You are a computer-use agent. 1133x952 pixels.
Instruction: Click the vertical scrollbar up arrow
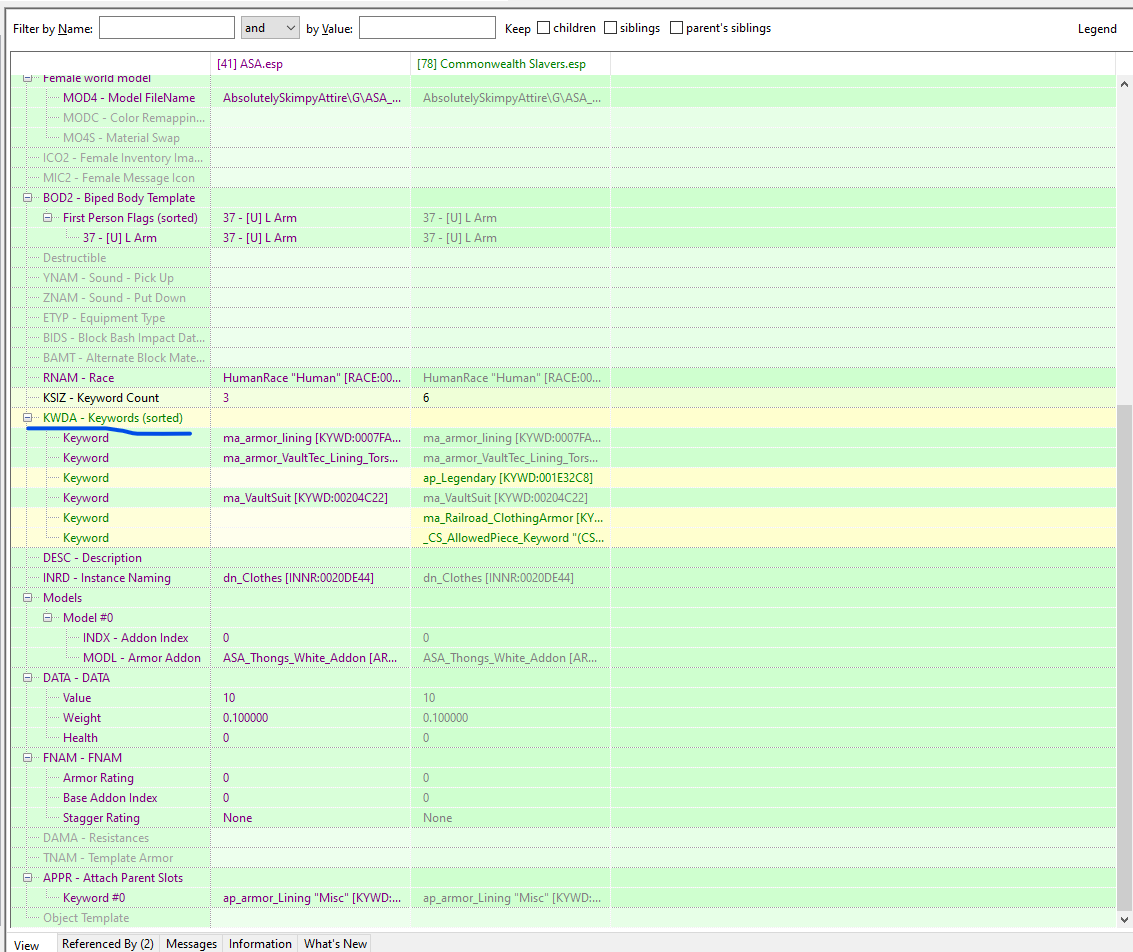(1124, 84)
